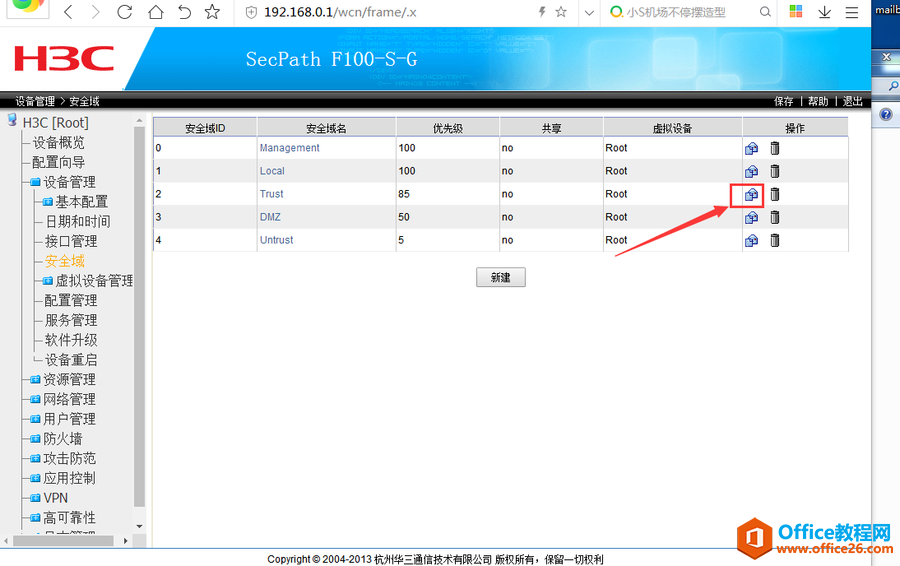
Task: Click the star inside the address bar
Action: [561, 11]
